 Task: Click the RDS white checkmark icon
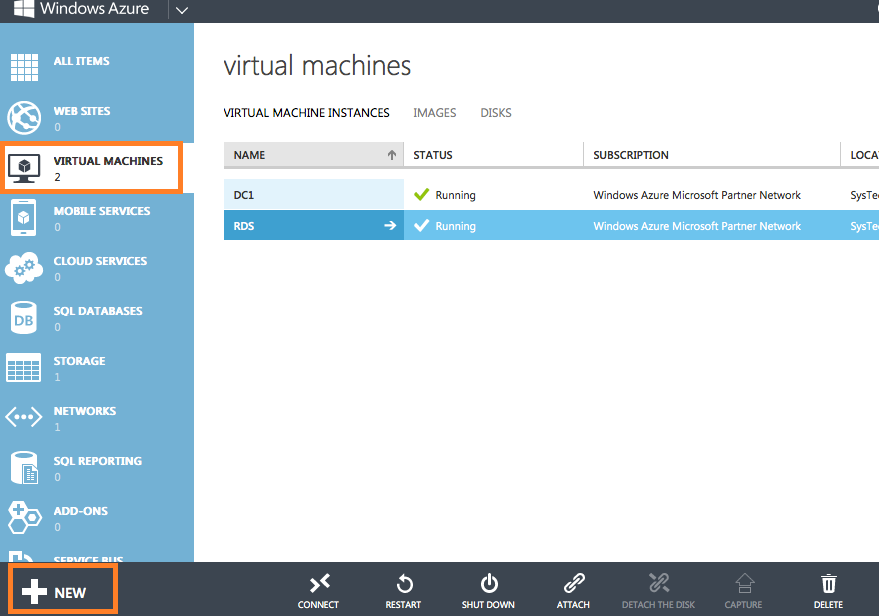[421, 225]
